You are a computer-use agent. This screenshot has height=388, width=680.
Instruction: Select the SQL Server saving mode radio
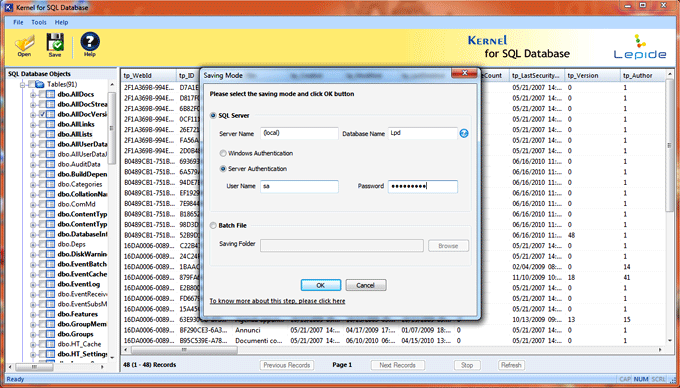213,116
